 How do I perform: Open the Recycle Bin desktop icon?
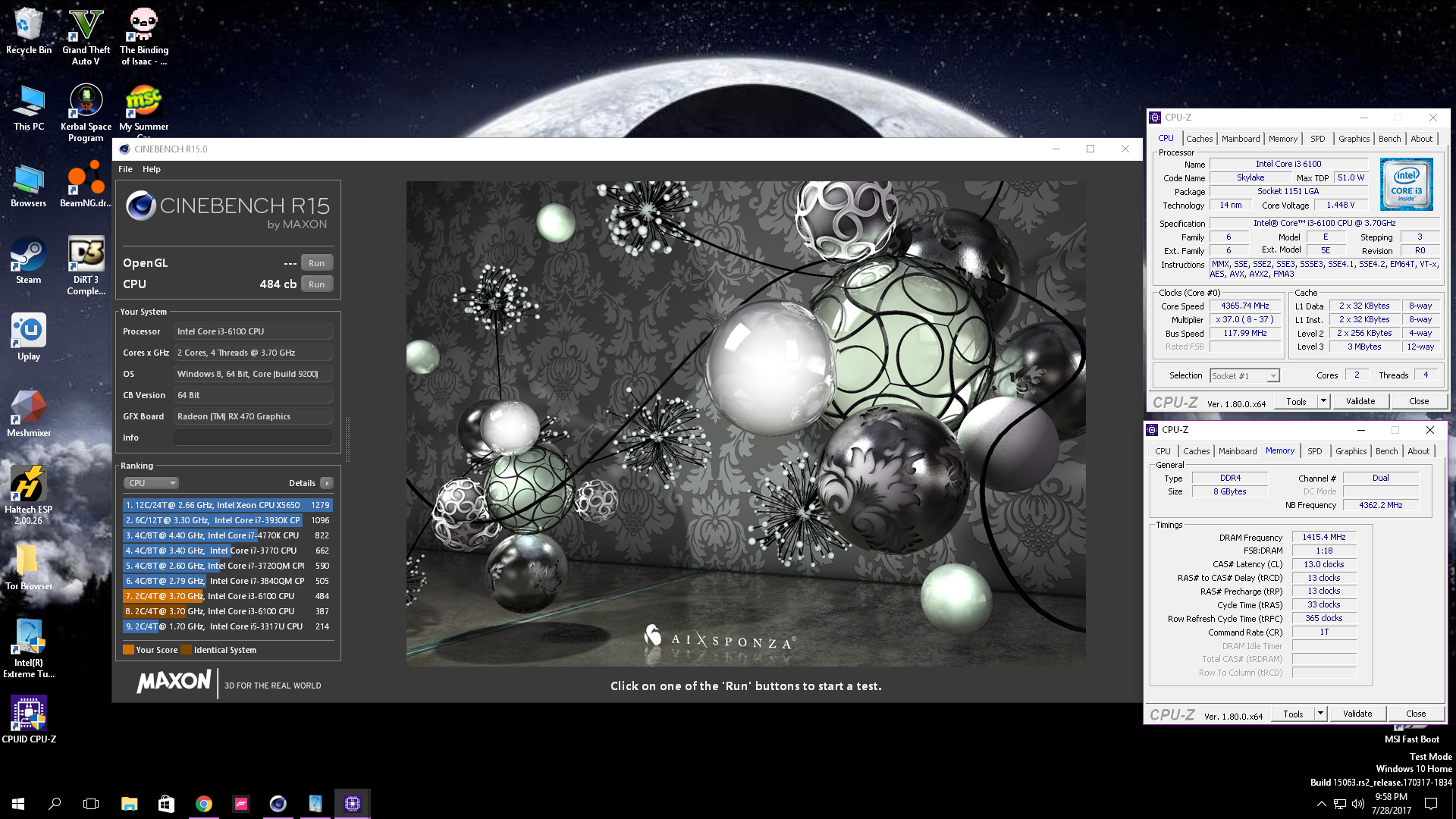click(29, 30)
